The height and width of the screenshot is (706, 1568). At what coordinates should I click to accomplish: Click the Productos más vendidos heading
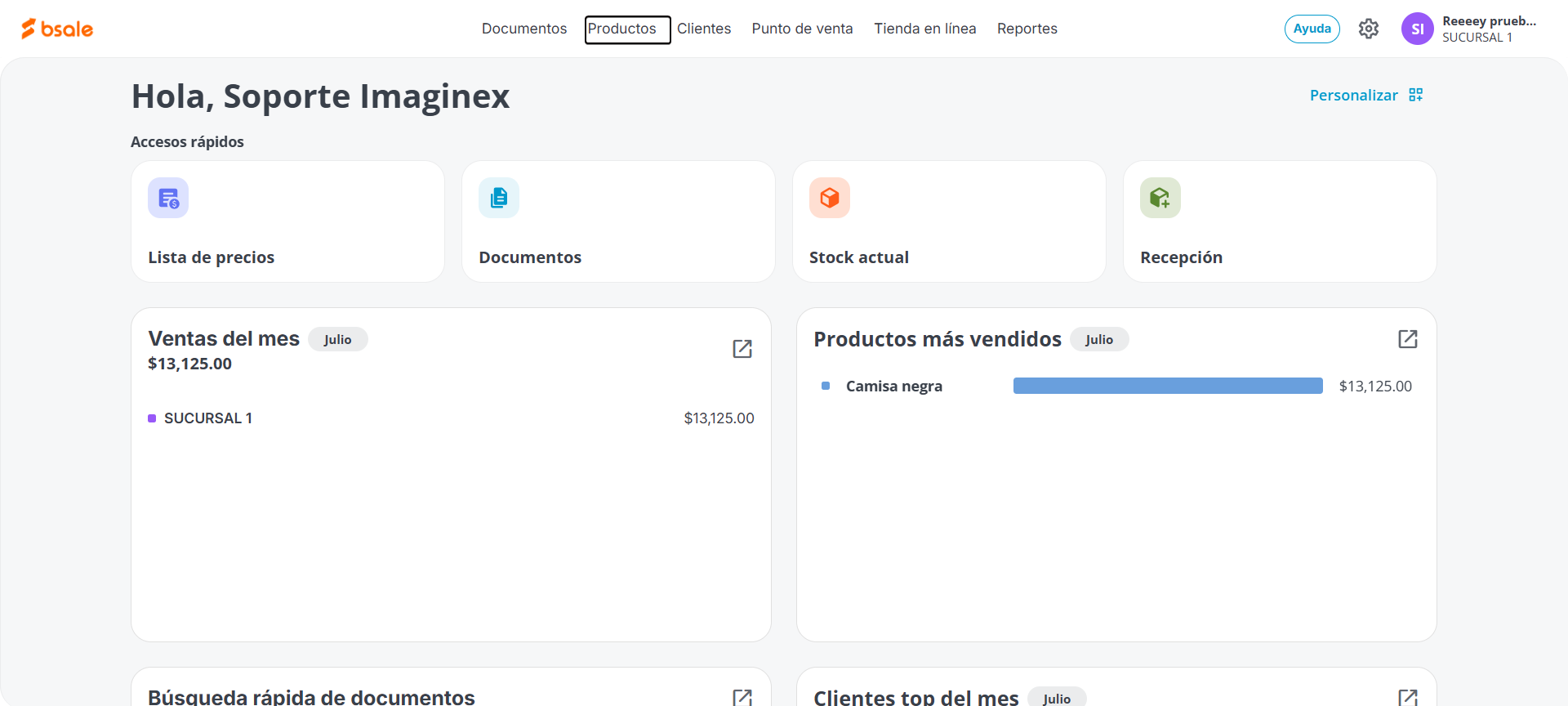(x=938, y=339)
